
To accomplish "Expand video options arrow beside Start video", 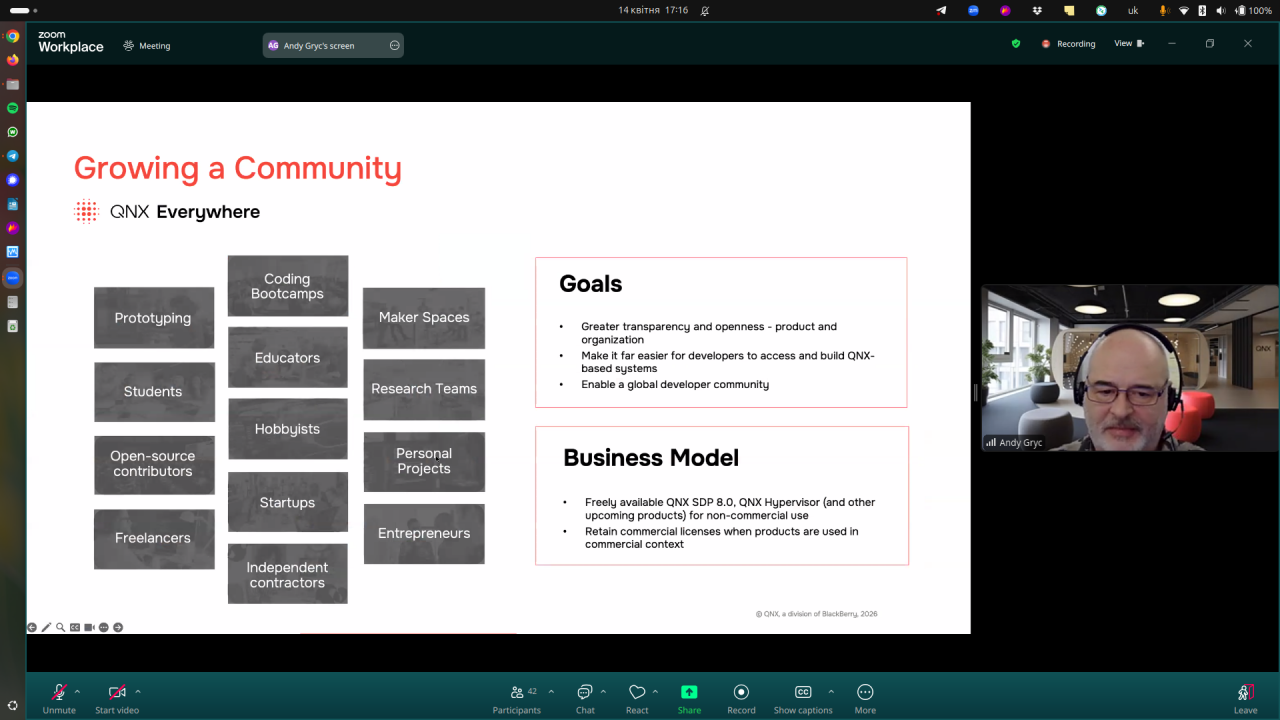I will point(138,691).
